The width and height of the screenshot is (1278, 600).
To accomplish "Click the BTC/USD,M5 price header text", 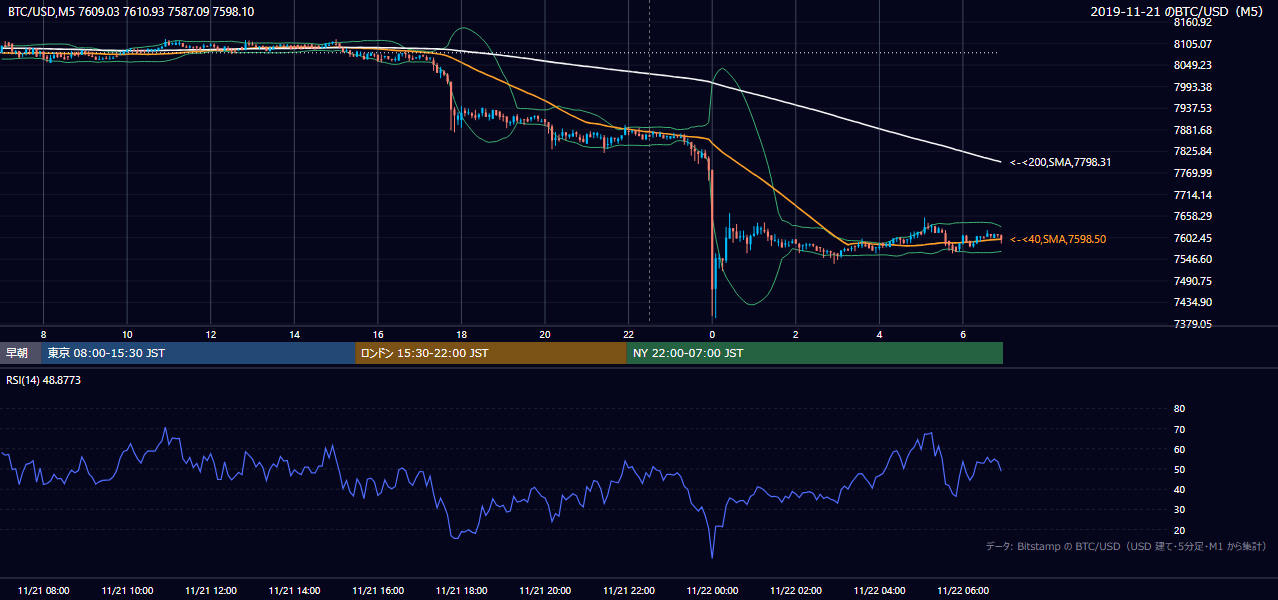I will (131, 11).
